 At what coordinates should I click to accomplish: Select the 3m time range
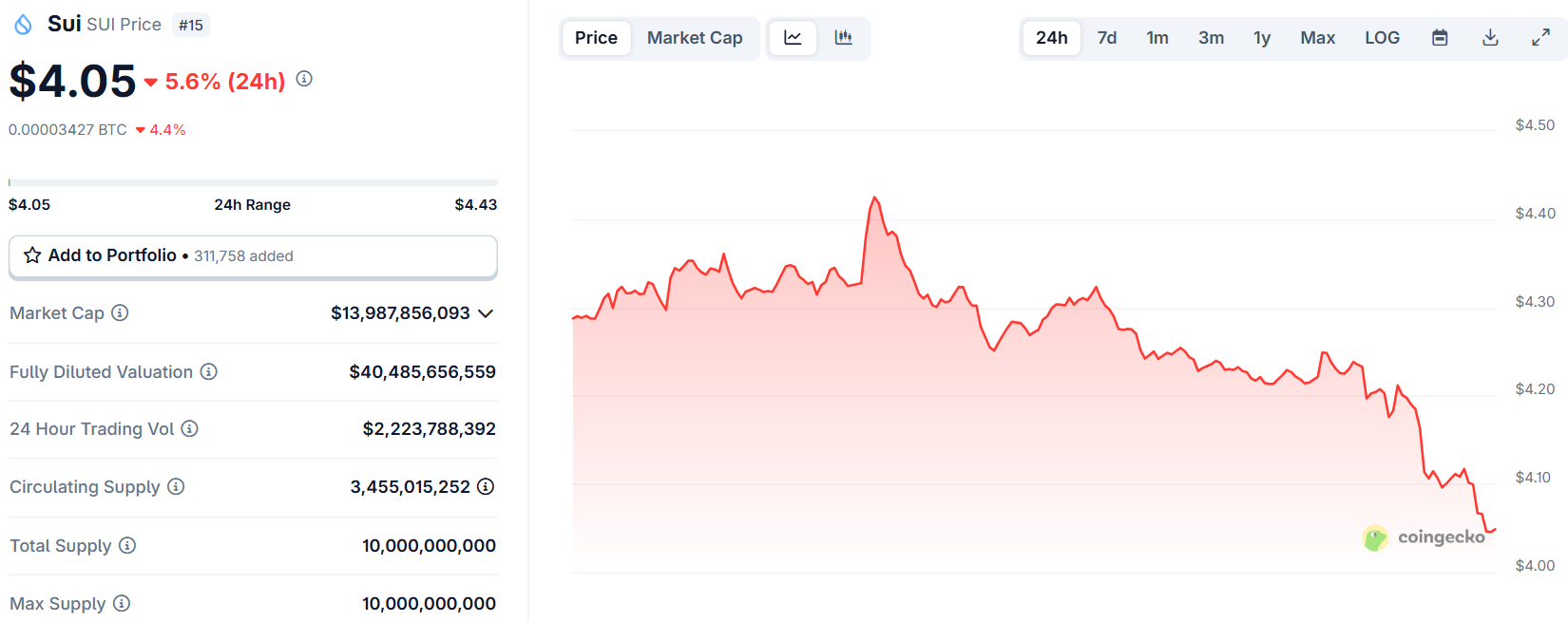tap(1211, 38)
